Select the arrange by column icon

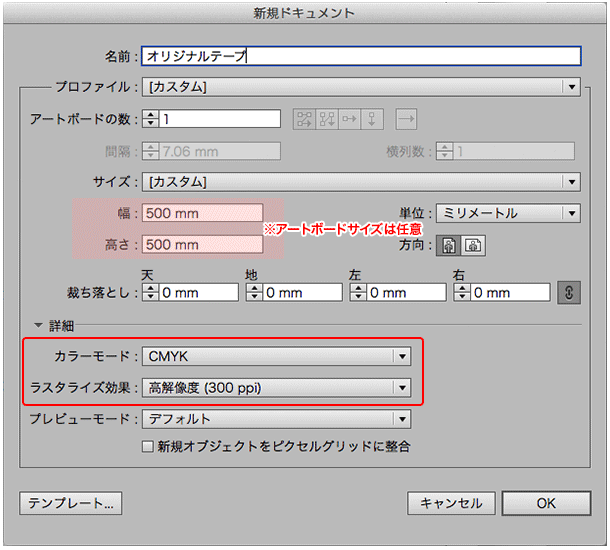tap(372, 119)
